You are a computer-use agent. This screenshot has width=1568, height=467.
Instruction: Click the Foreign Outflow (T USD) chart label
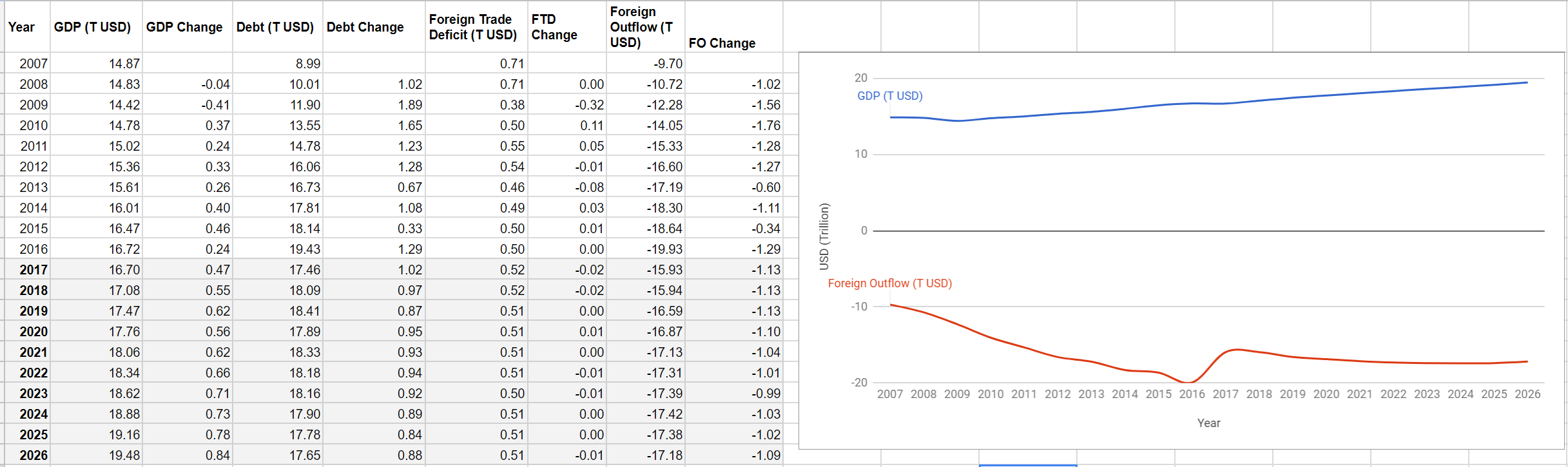click(889, 283)
